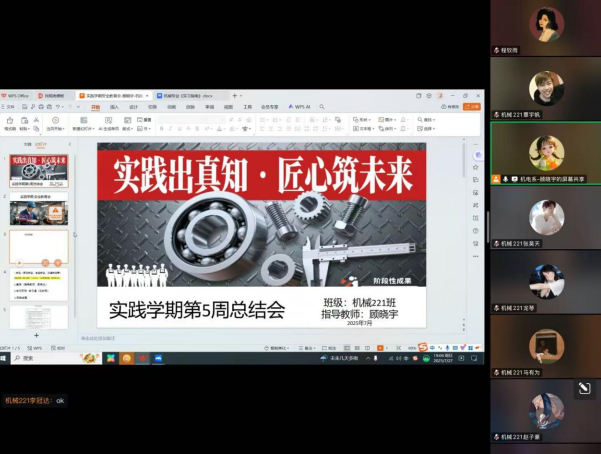
Task: Switch to the 机械毕业 docx document tab
Action: tap(183, 95)
